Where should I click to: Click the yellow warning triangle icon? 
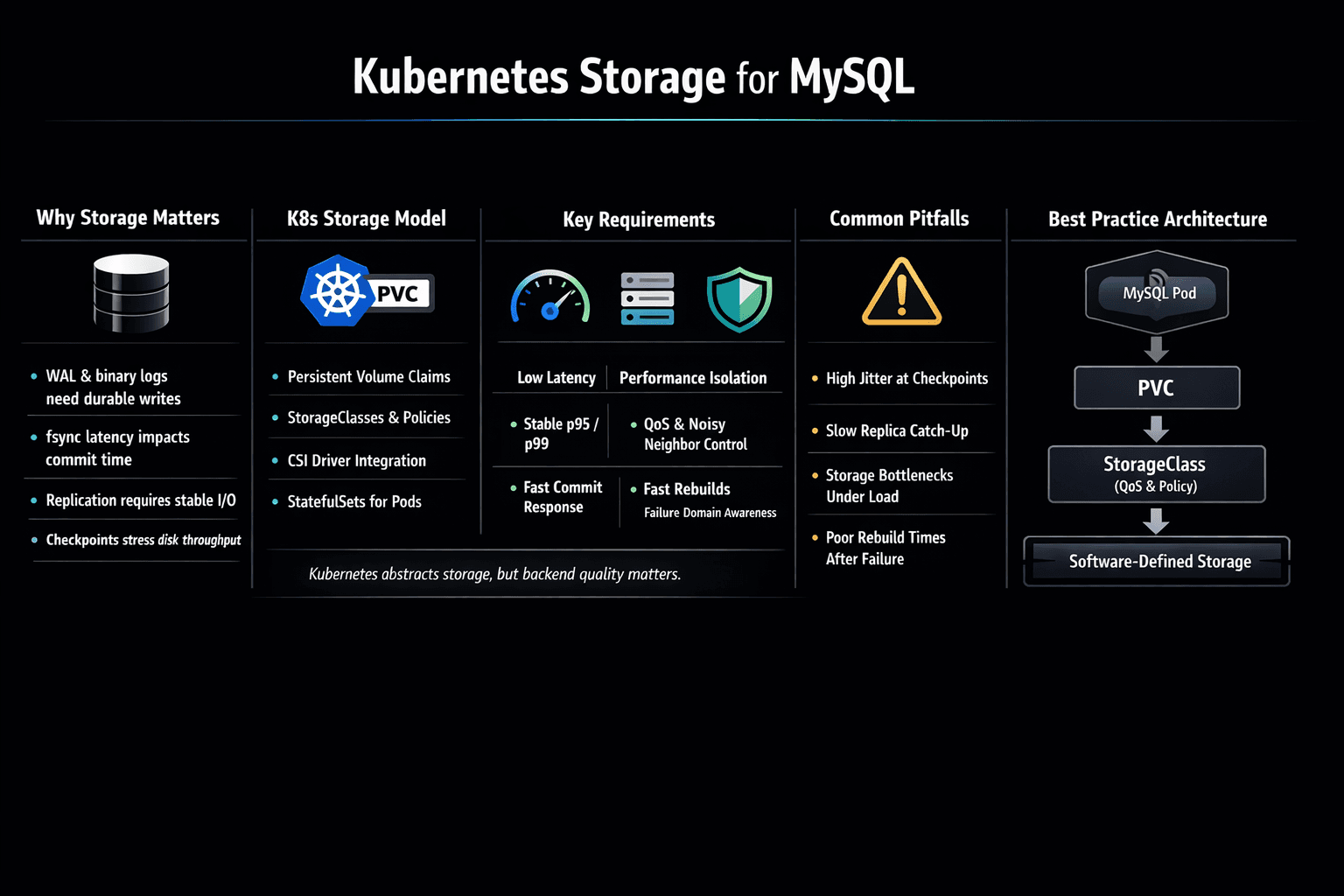coord(901,293)
